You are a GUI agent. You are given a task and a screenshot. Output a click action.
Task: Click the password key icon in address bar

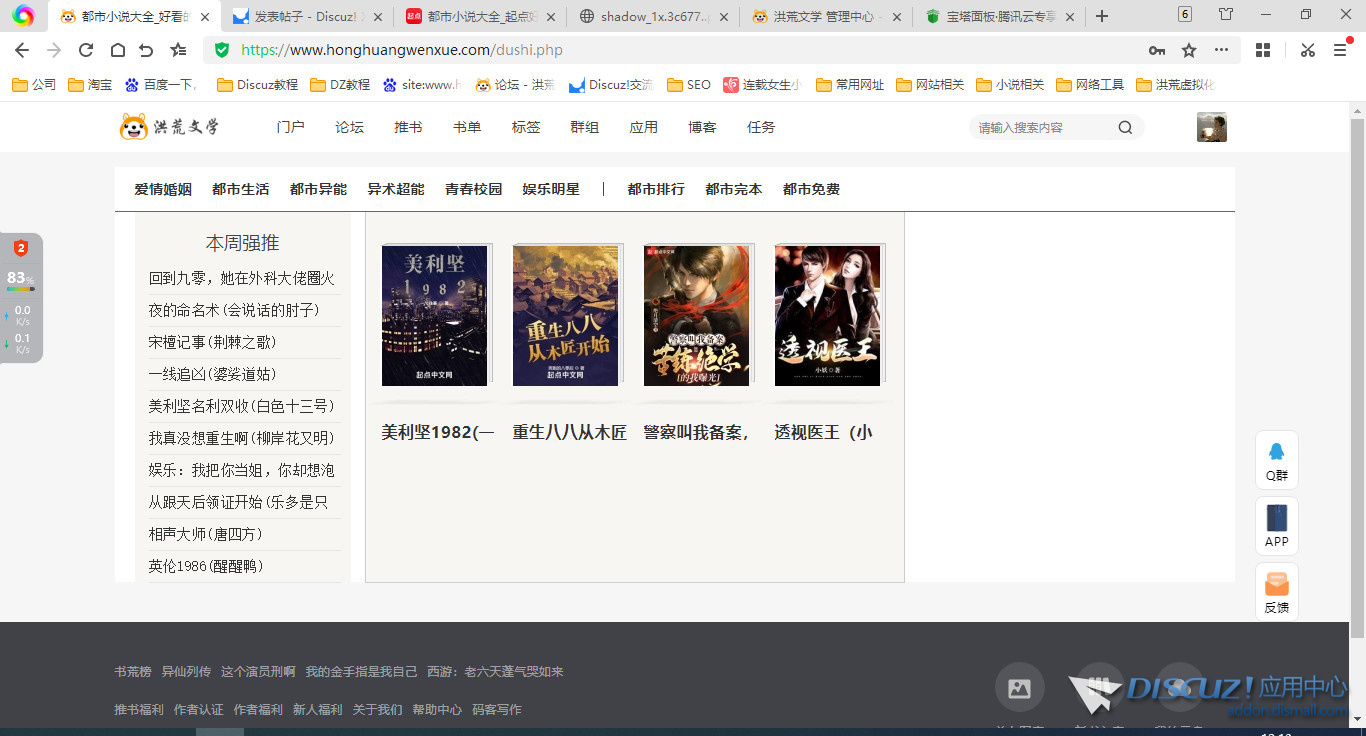1155,49
